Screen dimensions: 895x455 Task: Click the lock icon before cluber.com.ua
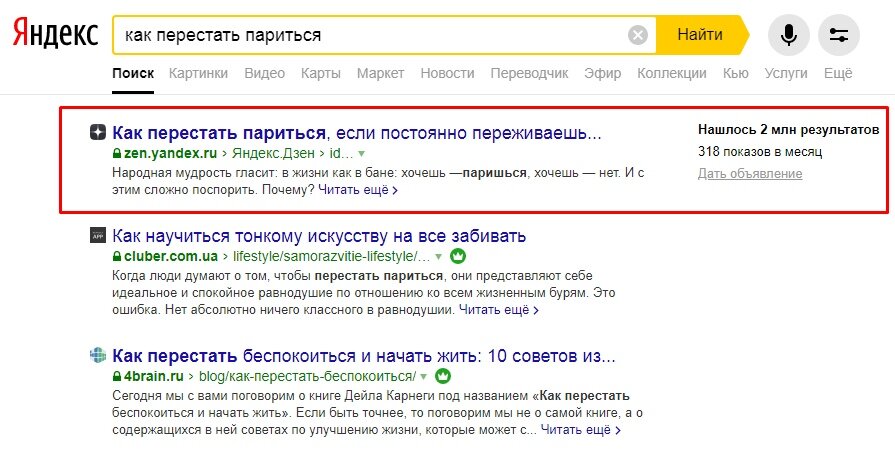(117, 256)
